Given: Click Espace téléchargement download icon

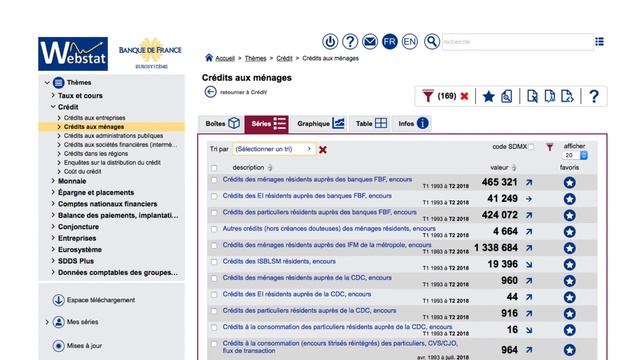Looking at the screenshot, I should tap(58, 300).
